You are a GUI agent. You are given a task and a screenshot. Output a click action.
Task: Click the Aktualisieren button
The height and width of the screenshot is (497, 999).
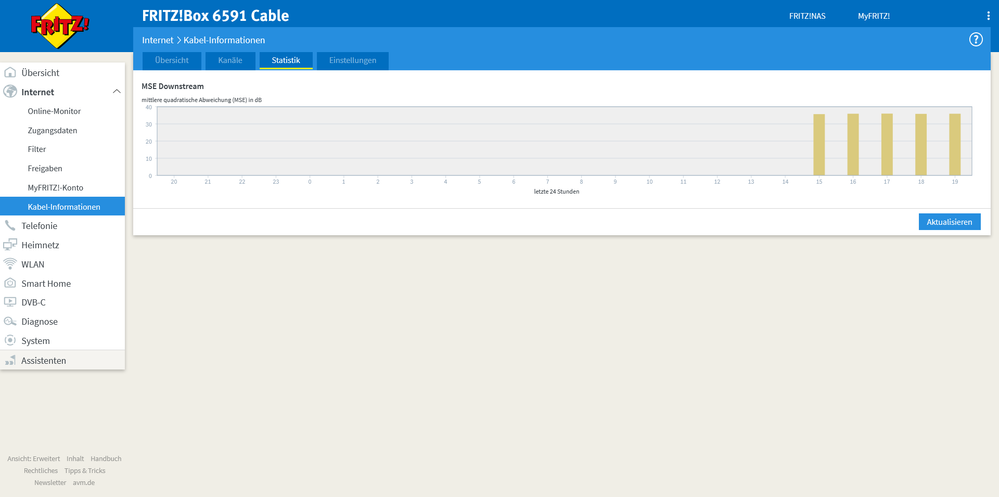(x=949, y=222)
